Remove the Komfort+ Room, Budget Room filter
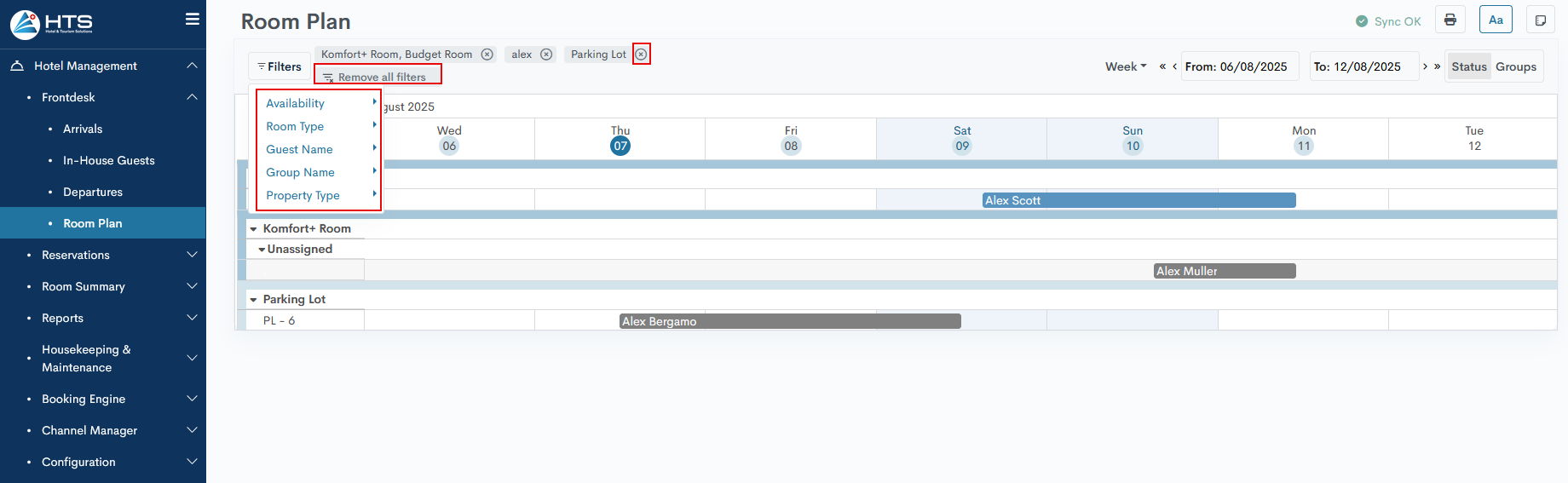This screenshot has width=1568, height=483. click(x=487, y=55)
